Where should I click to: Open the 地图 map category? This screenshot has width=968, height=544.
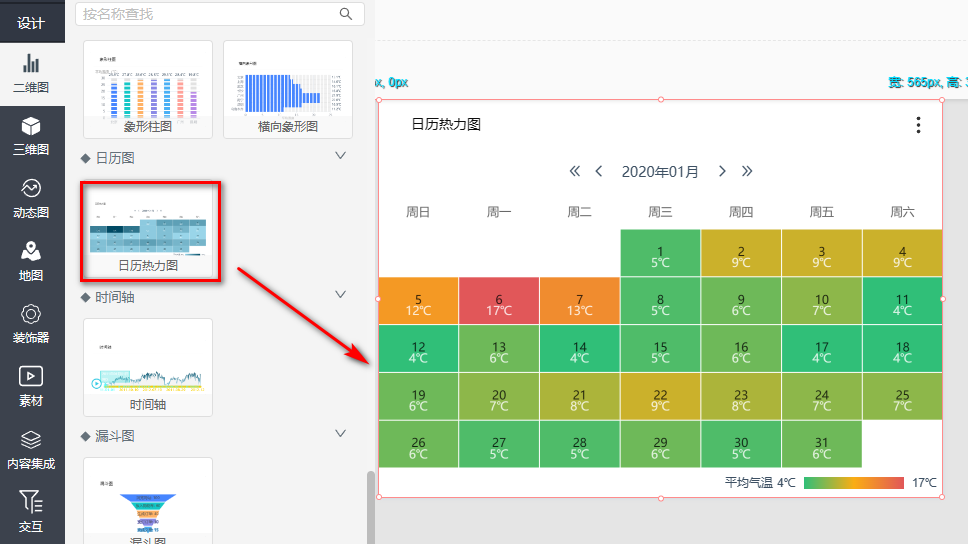[31, 261]
